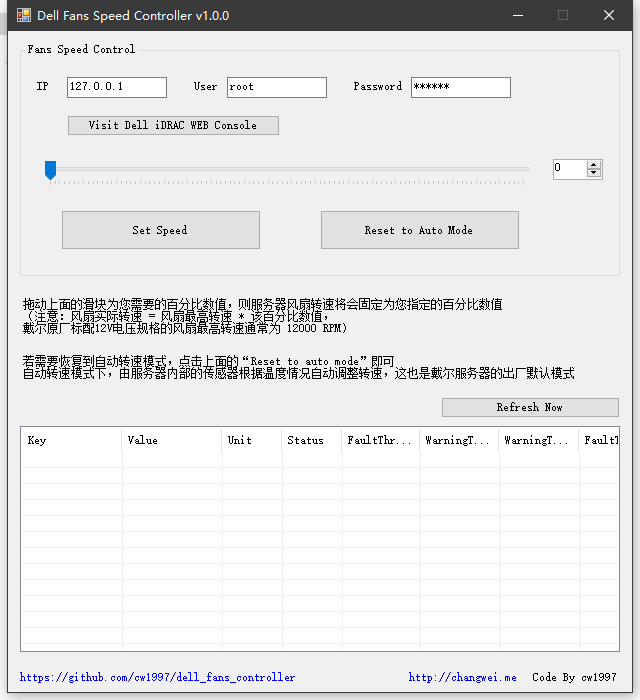Open Visit Dell iDRAC WEB Console
This screenshot has width=640, height=700.
click(173, 125)
